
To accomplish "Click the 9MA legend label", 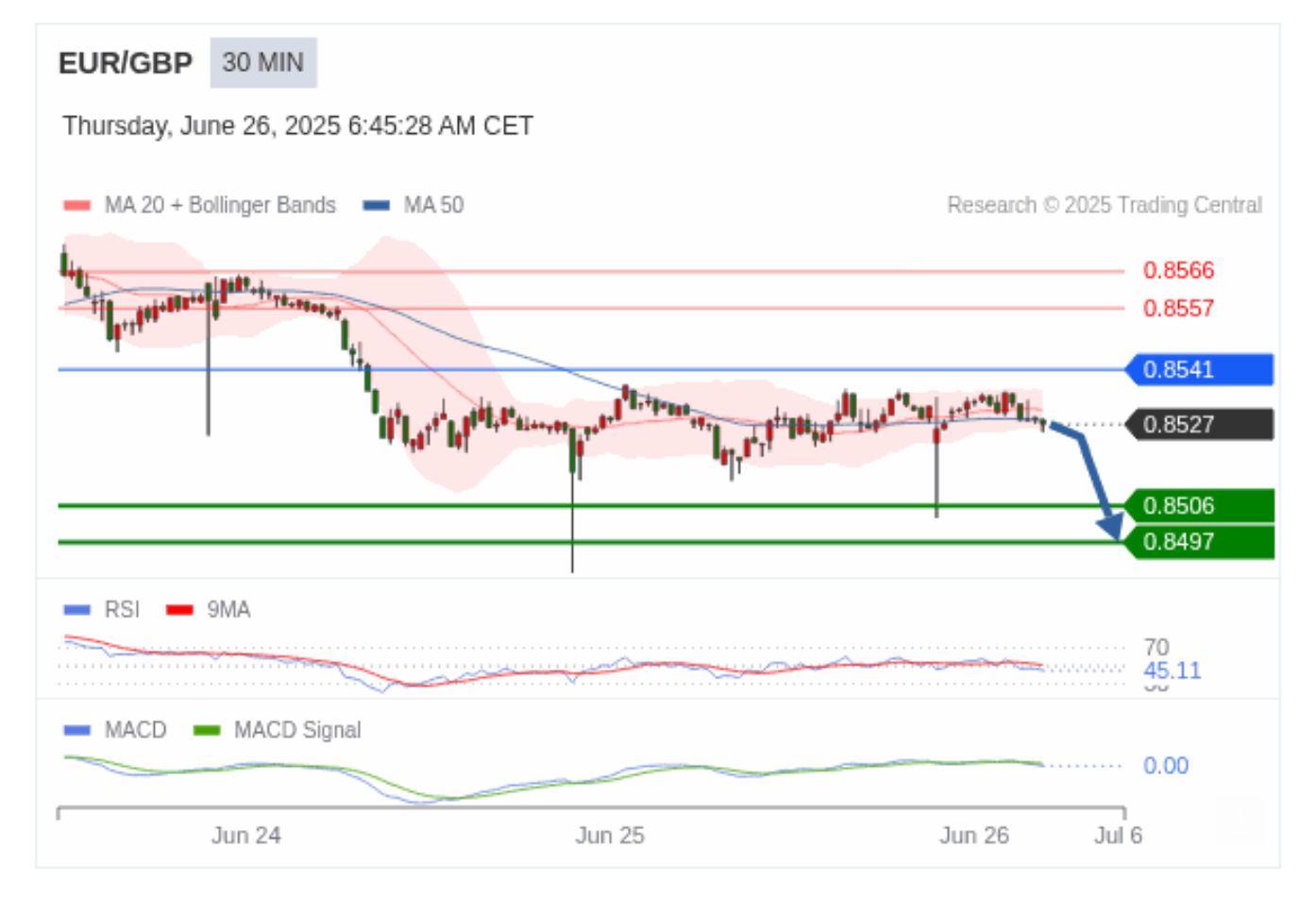I will tap(228, 609).
